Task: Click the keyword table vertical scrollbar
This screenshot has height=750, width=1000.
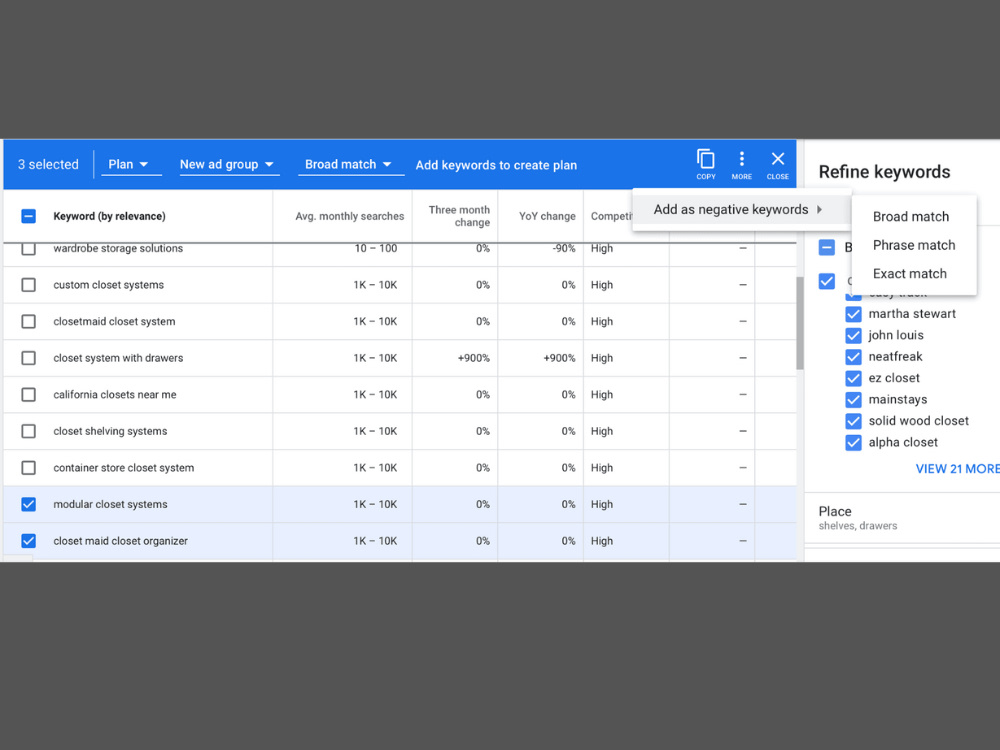Action: coord(800,323)
